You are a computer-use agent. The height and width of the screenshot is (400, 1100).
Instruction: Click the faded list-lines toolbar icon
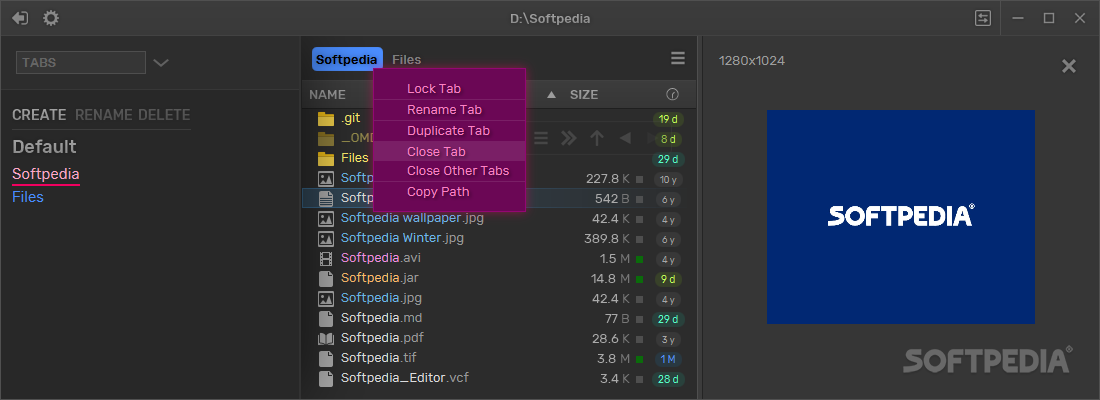[541, 138]
